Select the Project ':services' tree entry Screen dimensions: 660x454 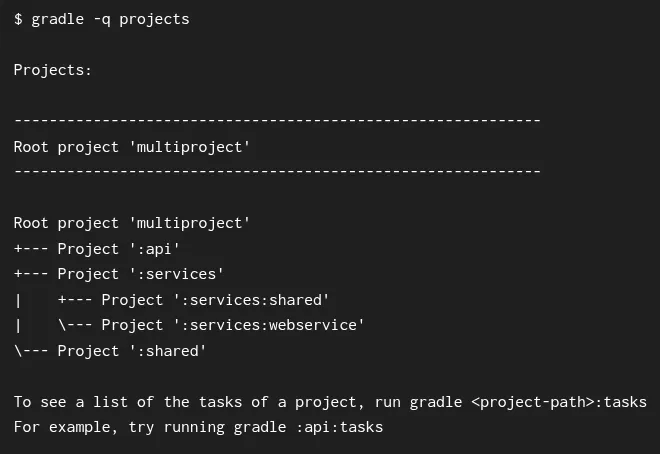[141, 274]
